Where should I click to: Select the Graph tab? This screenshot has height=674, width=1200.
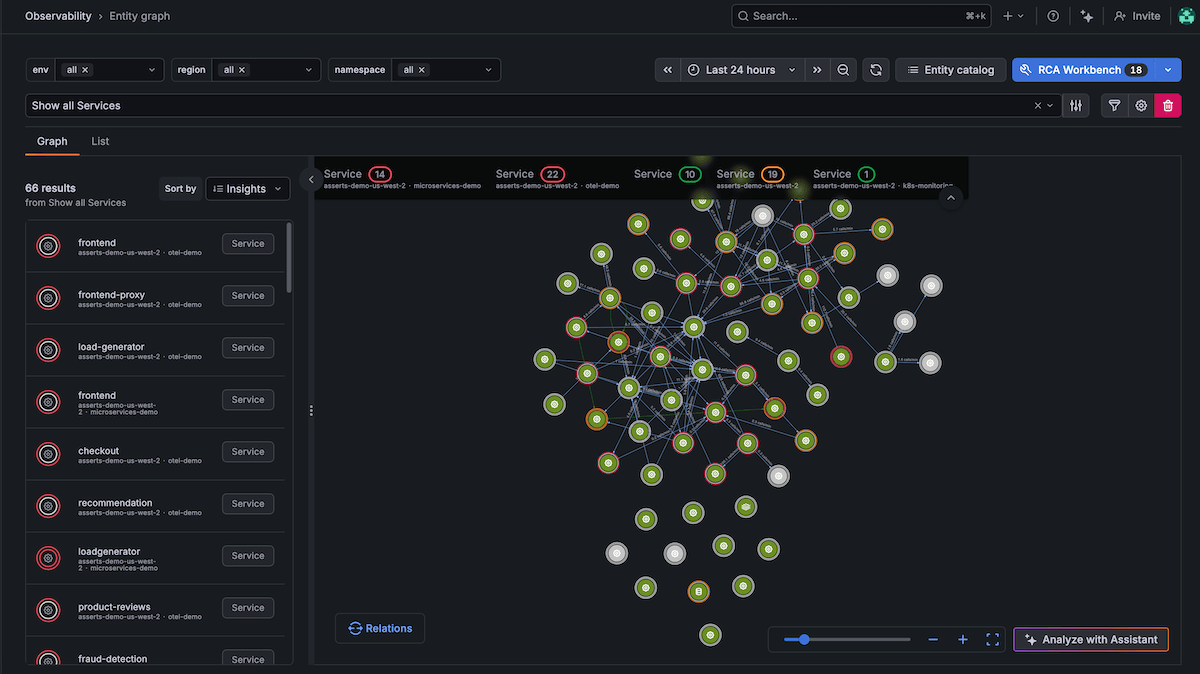pyautogui.click(x=52, y=141)
